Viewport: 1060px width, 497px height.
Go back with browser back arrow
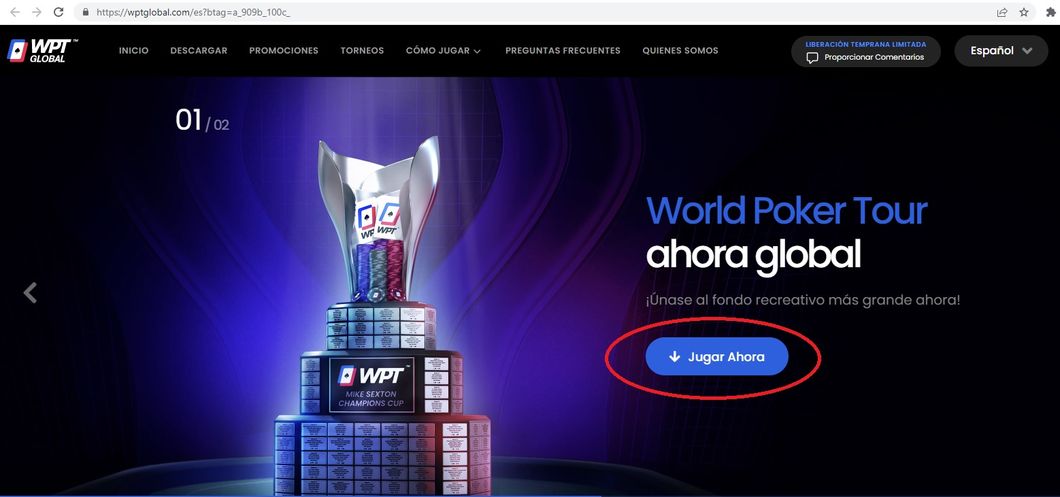(15, 12)
